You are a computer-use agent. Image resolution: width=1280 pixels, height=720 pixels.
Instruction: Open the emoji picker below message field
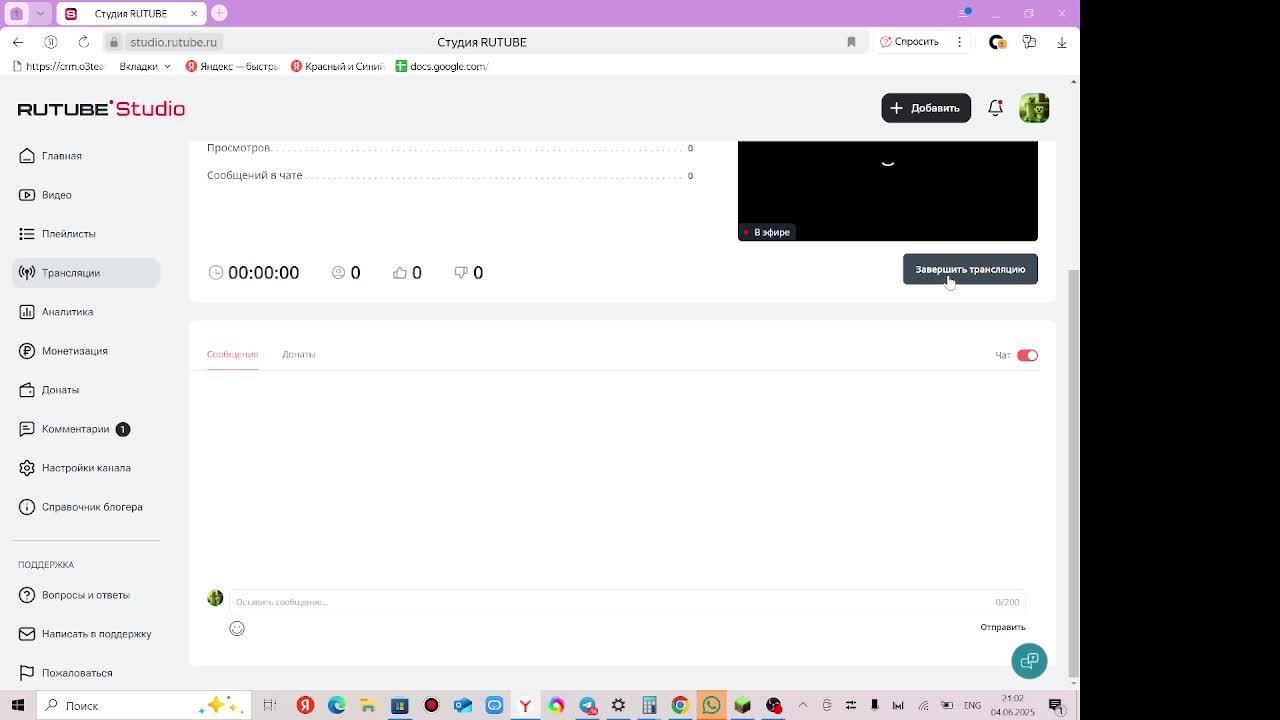237,628
